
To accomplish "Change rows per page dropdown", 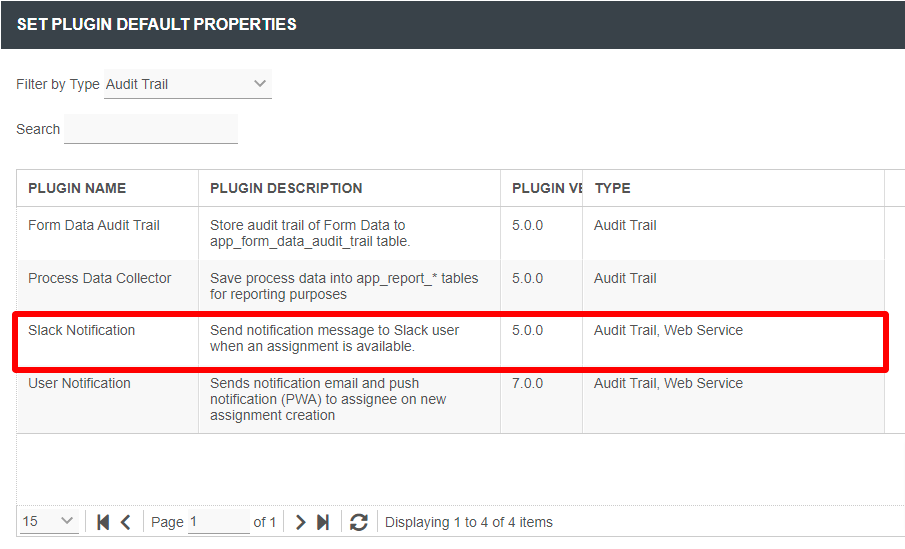I will point(49,521).
